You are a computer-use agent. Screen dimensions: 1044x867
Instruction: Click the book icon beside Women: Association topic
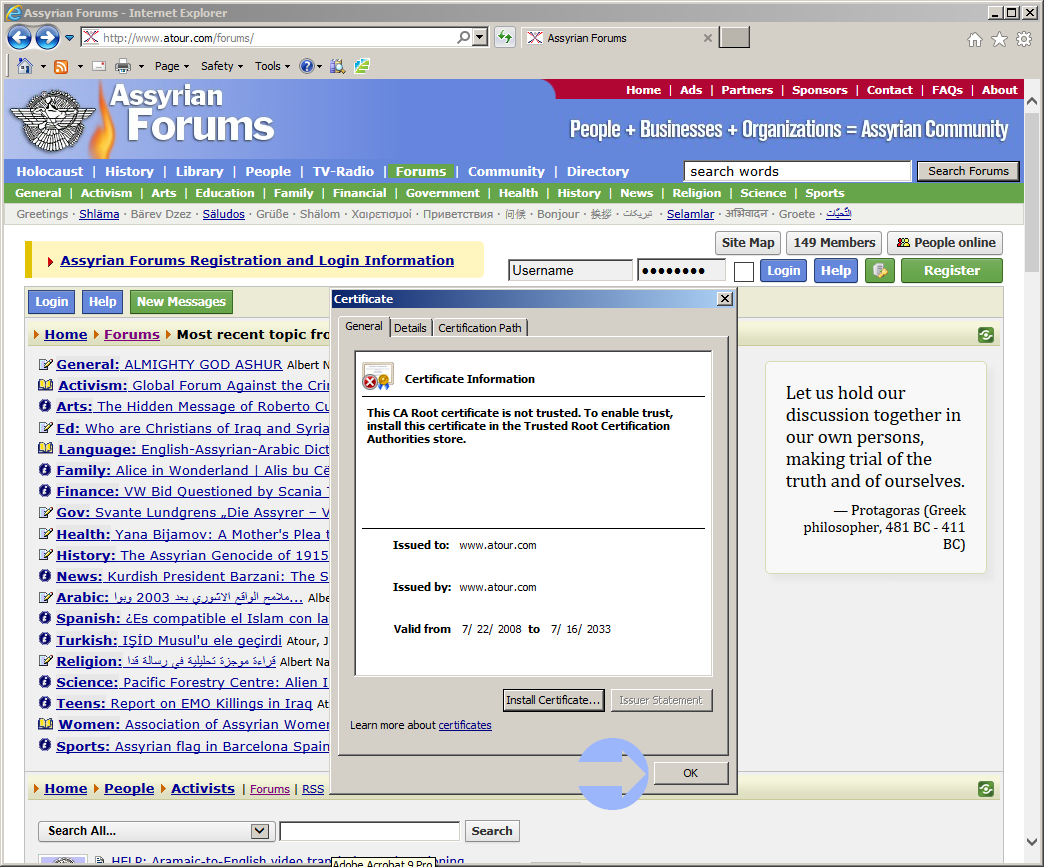coord(45,724)
